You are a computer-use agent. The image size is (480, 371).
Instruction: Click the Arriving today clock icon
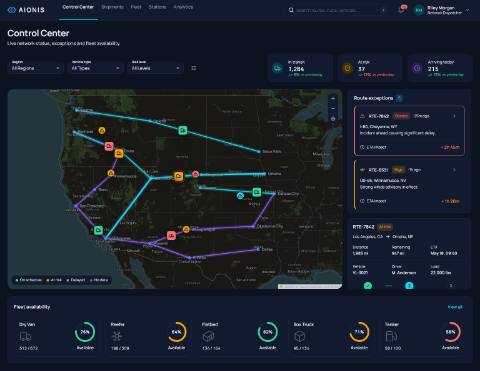tap(417, 68)
